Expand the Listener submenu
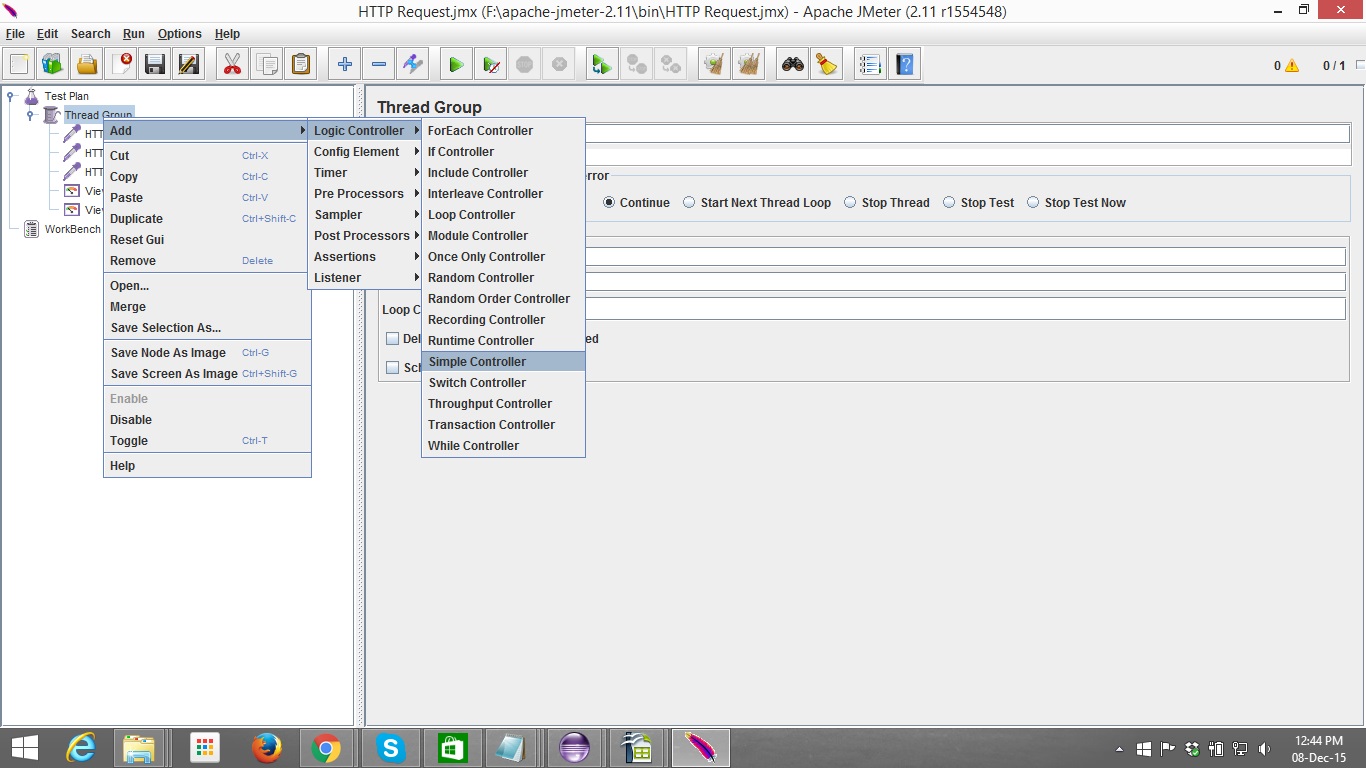This screenshot has width=1366, height=768. [x=364, y=278]
